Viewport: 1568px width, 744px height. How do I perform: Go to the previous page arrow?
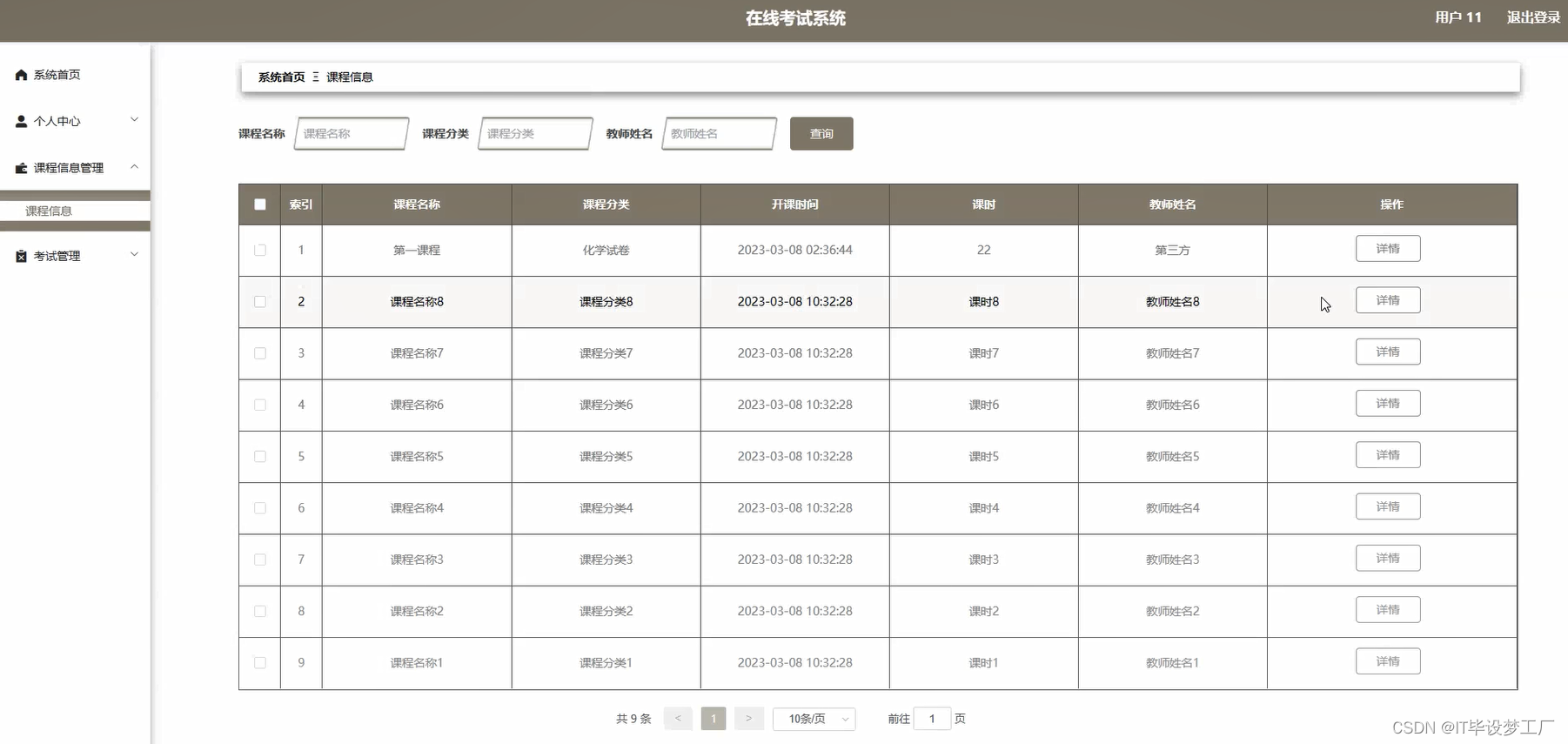(678, 719)
